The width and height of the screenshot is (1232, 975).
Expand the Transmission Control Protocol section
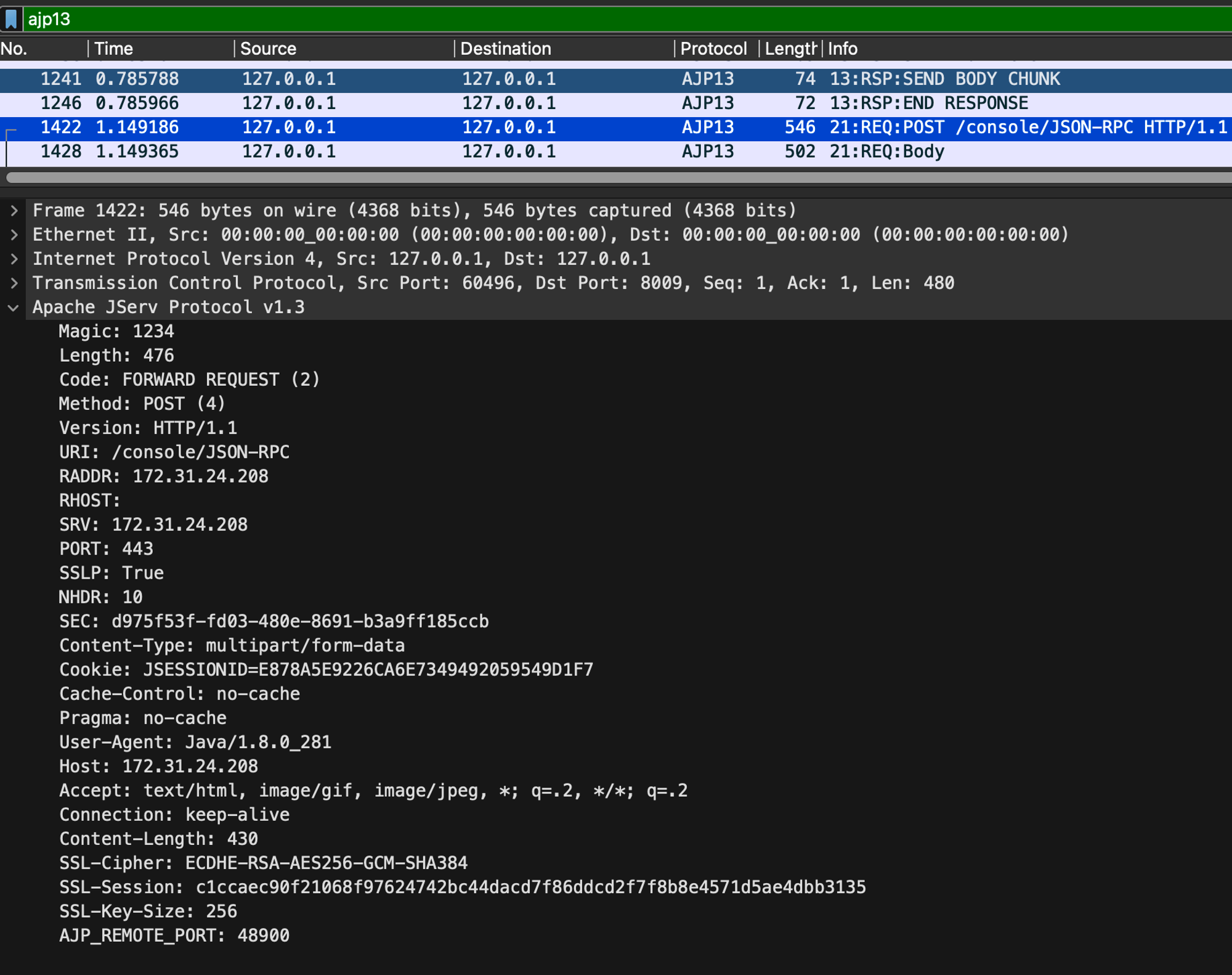pos(14,283)
